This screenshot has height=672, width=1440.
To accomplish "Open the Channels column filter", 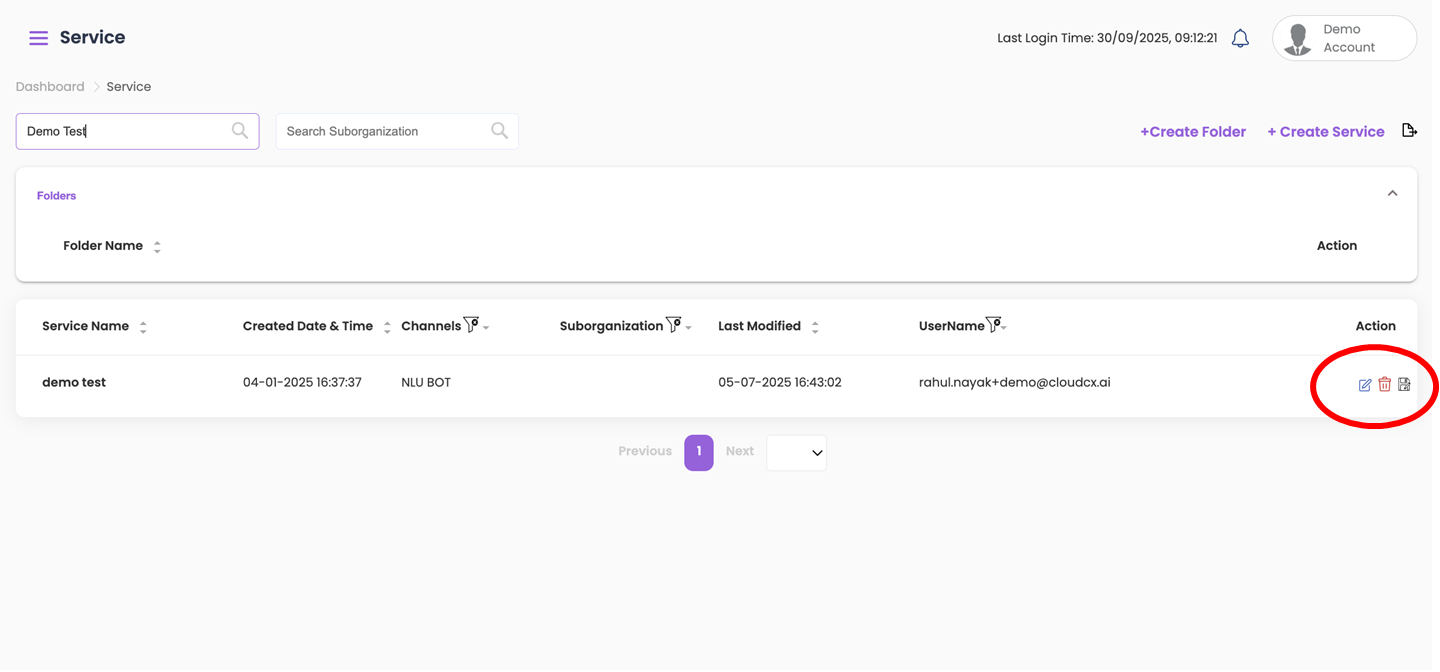I will [472, 325].
